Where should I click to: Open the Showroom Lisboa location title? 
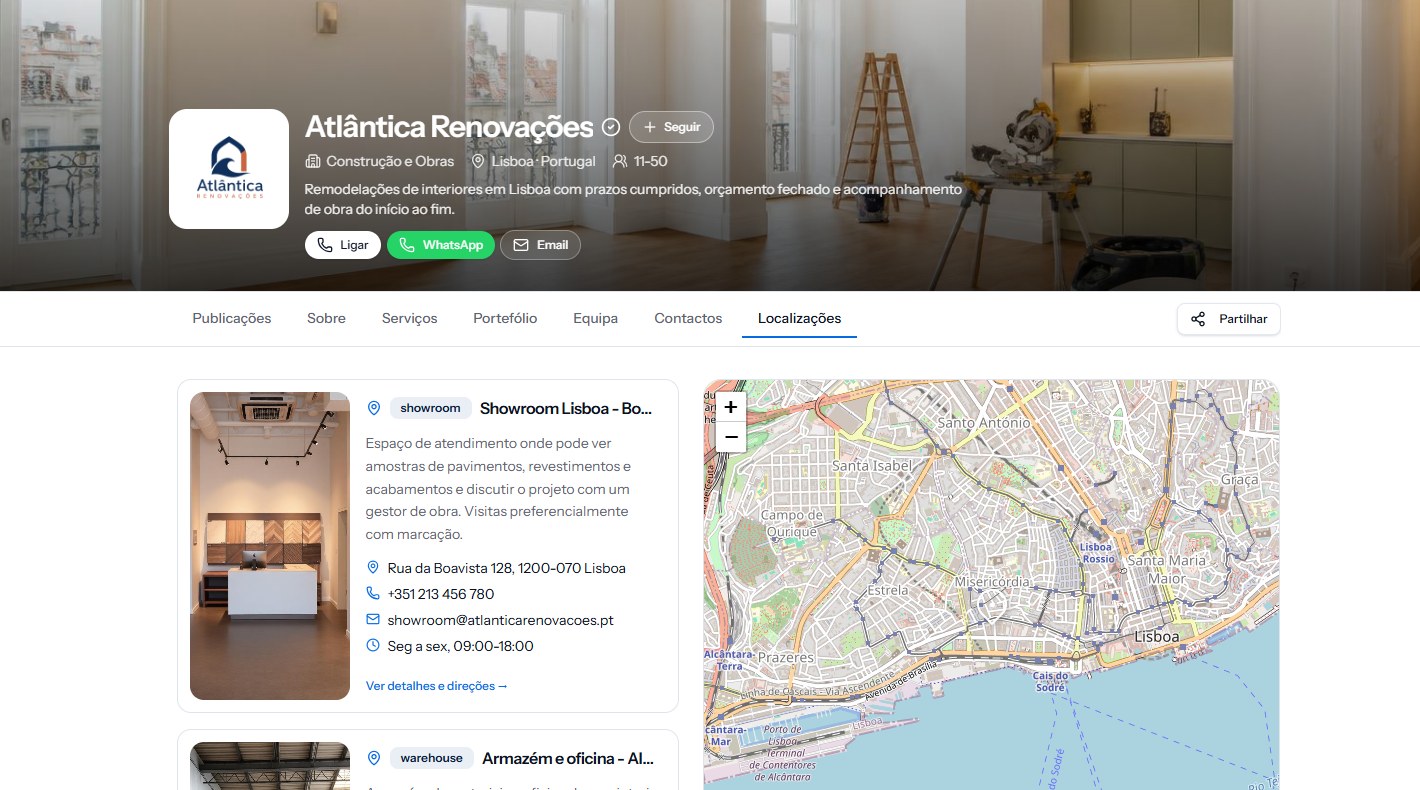coord(566,408)
